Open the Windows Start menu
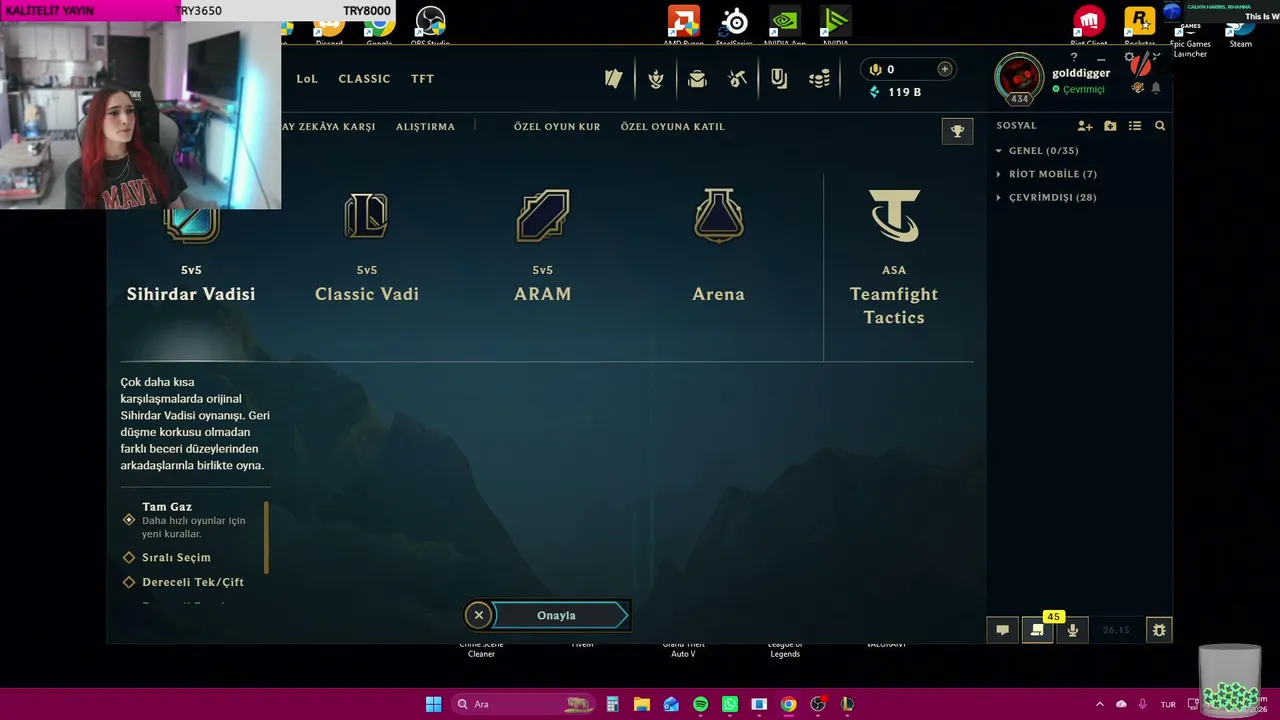 click(434, 704)
